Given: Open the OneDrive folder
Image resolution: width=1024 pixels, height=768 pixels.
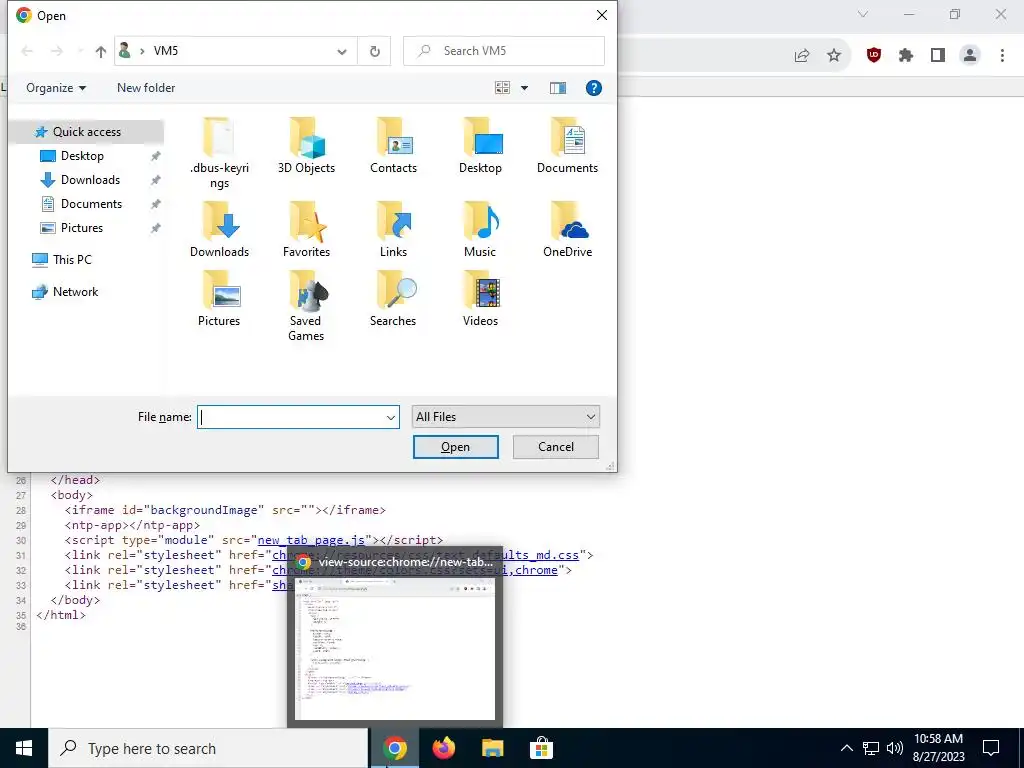Looking at the screenshot, I should [568, 229].
